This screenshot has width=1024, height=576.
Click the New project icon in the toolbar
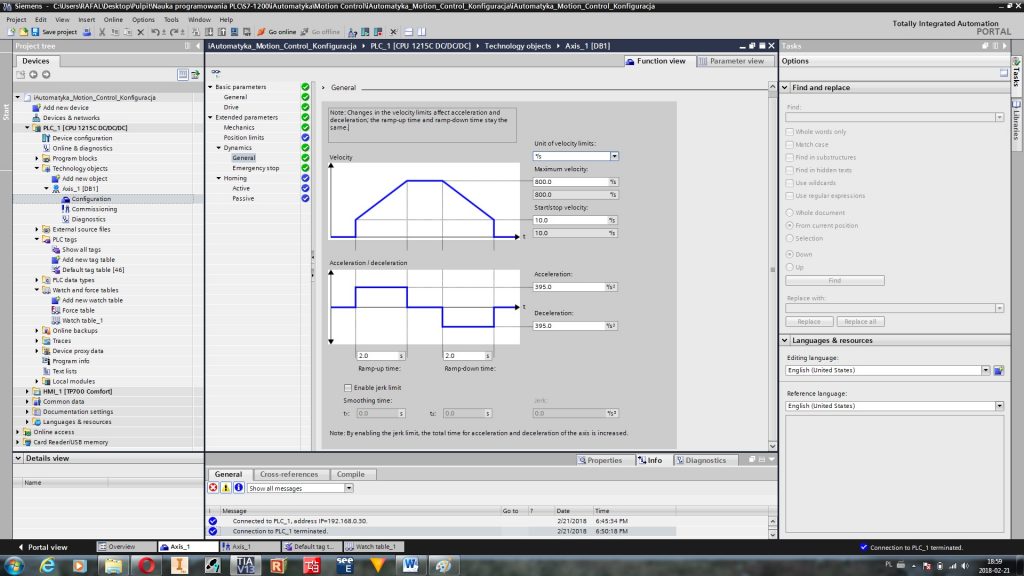(x=11, y=31)
